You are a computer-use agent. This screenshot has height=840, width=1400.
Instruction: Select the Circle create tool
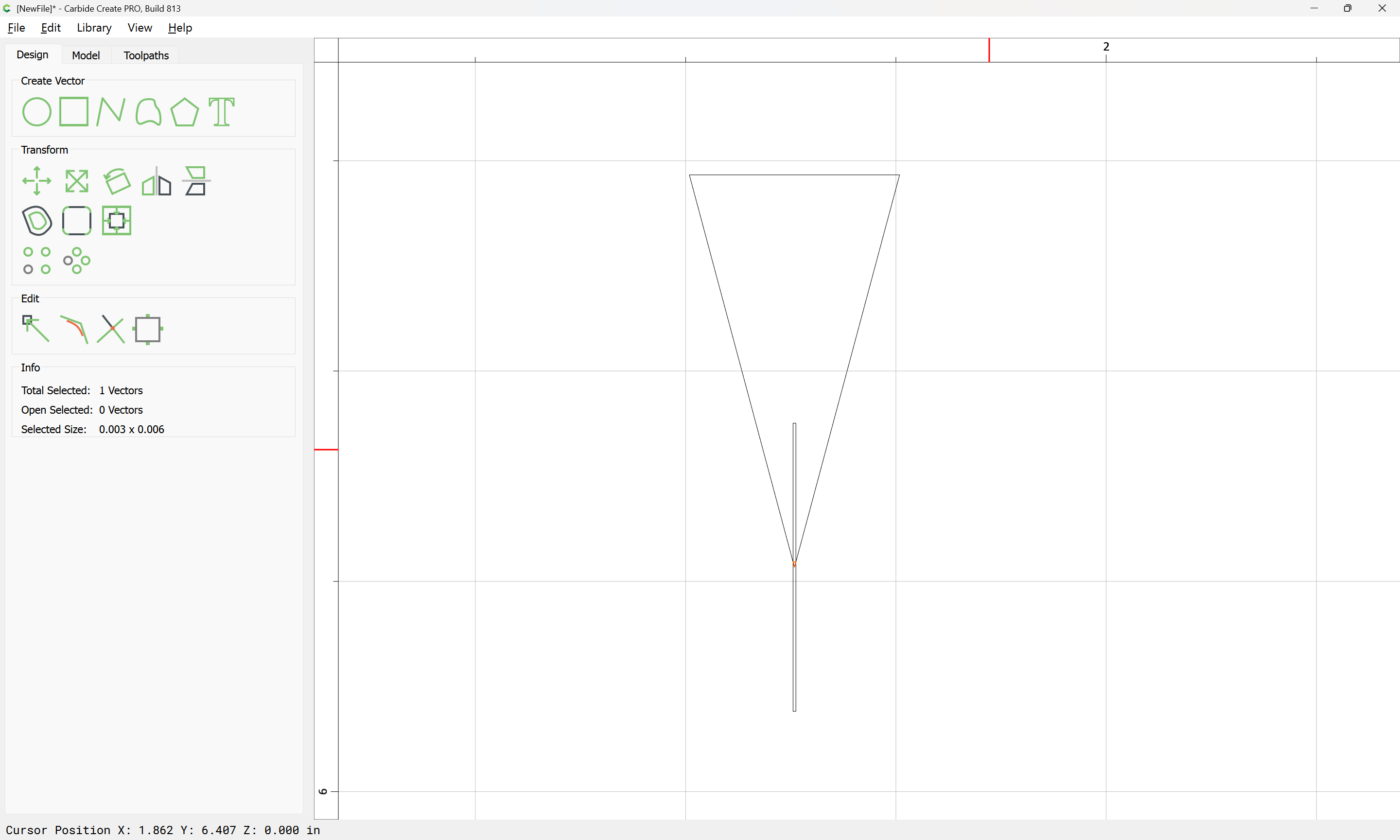[x=37, y=111]
